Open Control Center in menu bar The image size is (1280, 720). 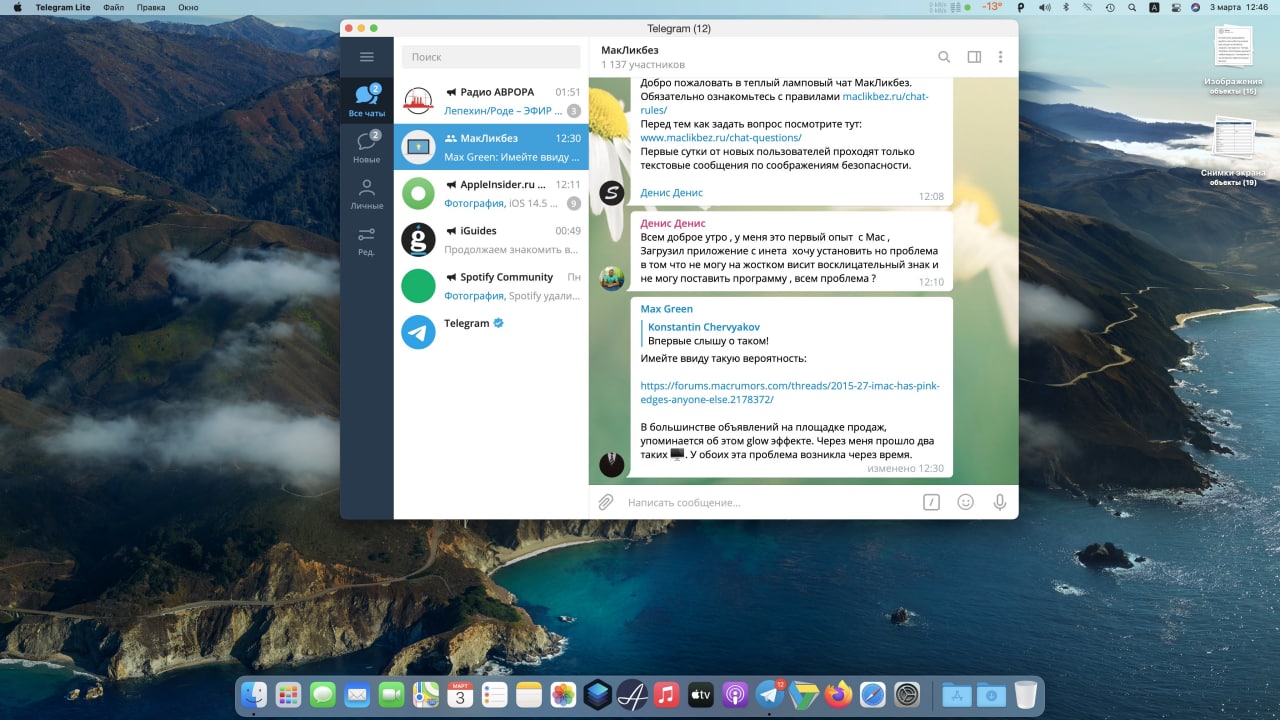coord(1175,7)
